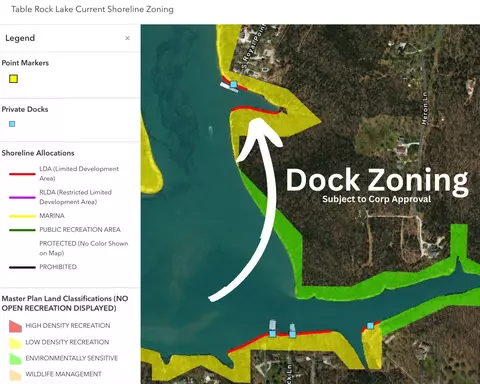The height and width of the screenshot is (384, 480).
Task: Click 'RLDA (Restricted Limited Development Area)' label
Action: (76, 197)
